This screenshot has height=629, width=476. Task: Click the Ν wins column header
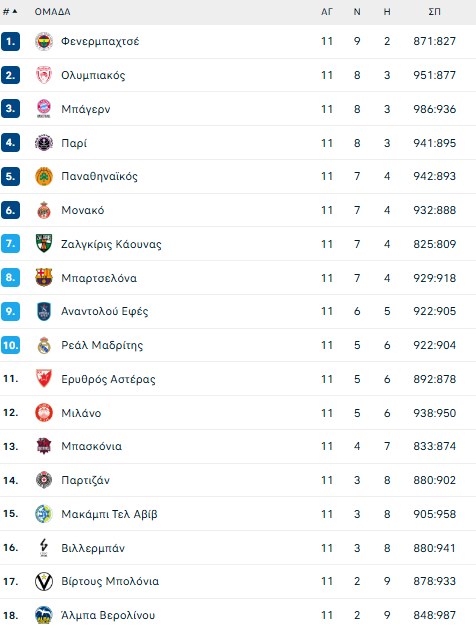point(357,12)
